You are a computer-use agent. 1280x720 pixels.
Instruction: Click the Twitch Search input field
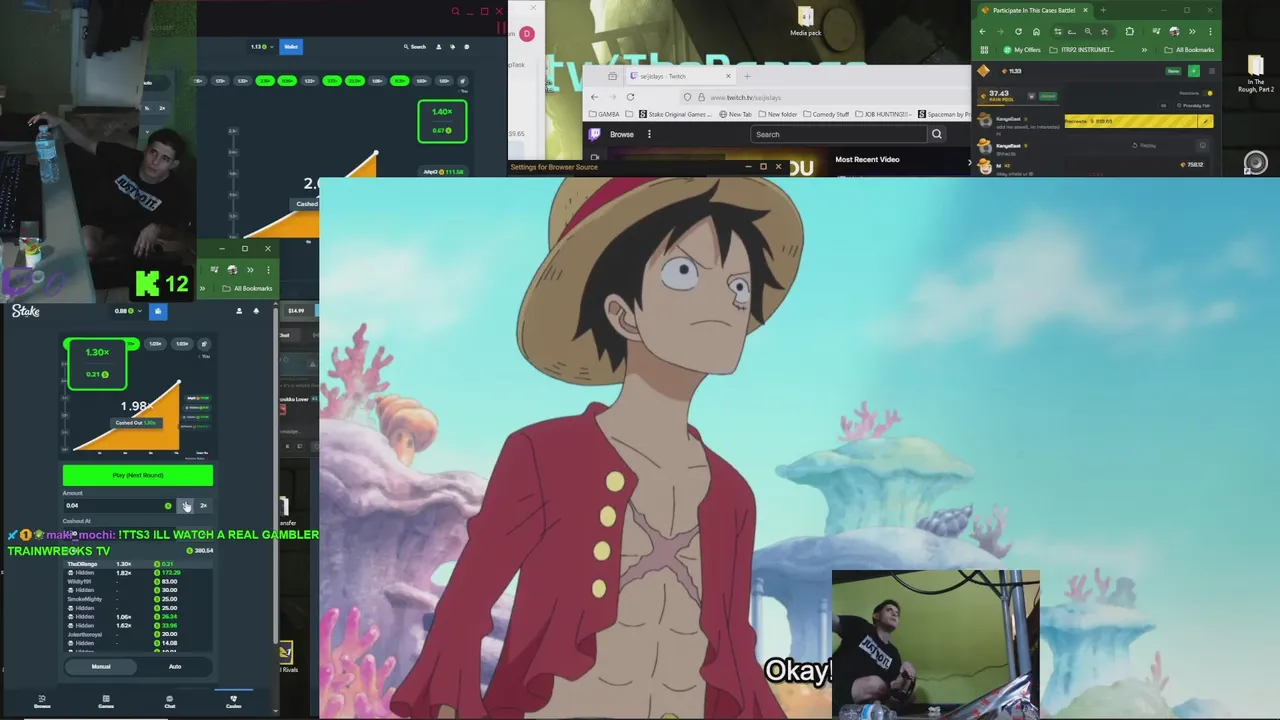pos(838,134)
